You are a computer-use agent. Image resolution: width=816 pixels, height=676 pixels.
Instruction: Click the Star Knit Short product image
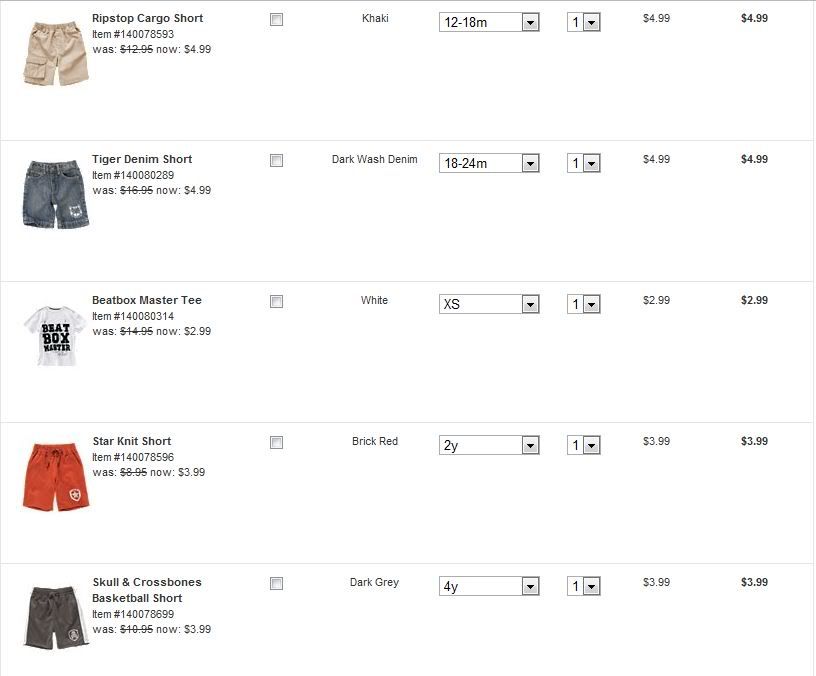click(56, 475)
